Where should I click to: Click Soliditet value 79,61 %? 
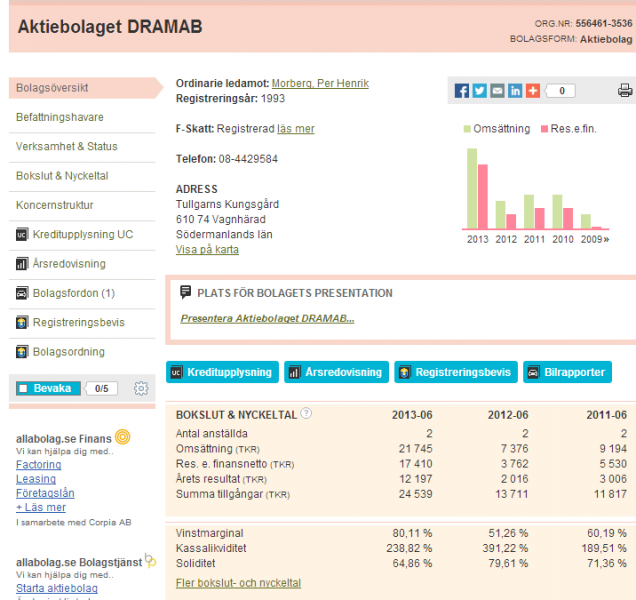508,563
